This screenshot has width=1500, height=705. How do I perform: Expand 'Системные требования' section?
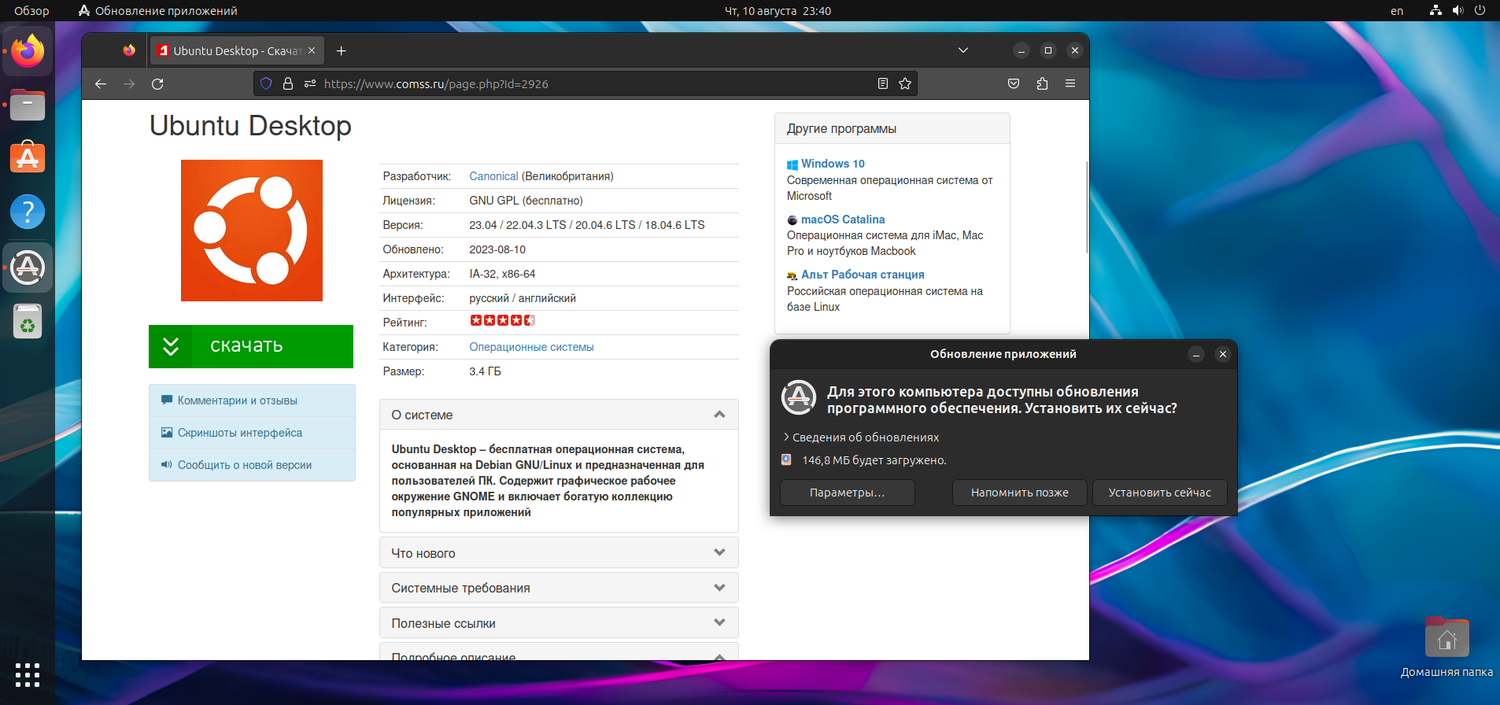(559, 588)
